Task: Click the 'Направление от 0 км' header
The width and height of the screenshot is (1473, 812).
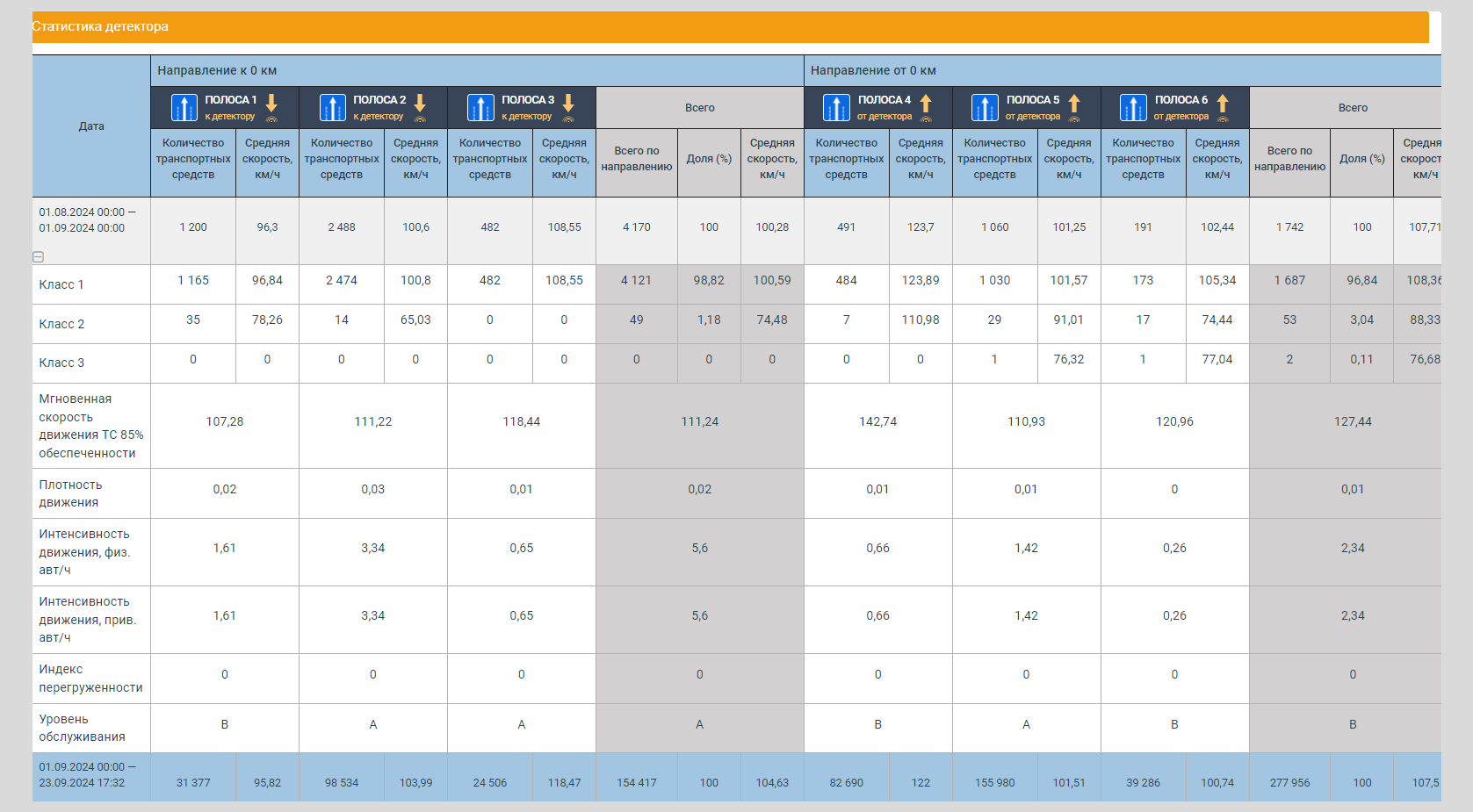Action: [x=1123, y=70]
